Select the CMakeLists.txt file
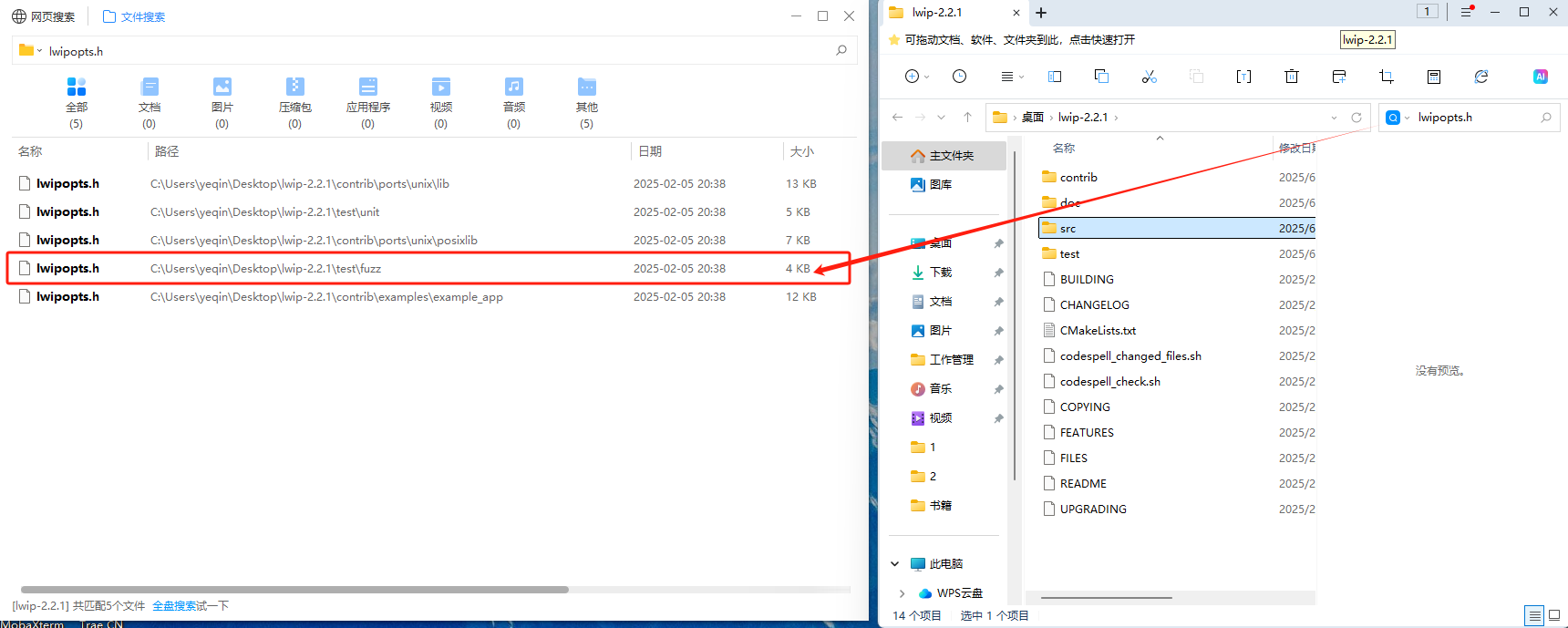1568x628 pixels. (x=1176, y=331)
